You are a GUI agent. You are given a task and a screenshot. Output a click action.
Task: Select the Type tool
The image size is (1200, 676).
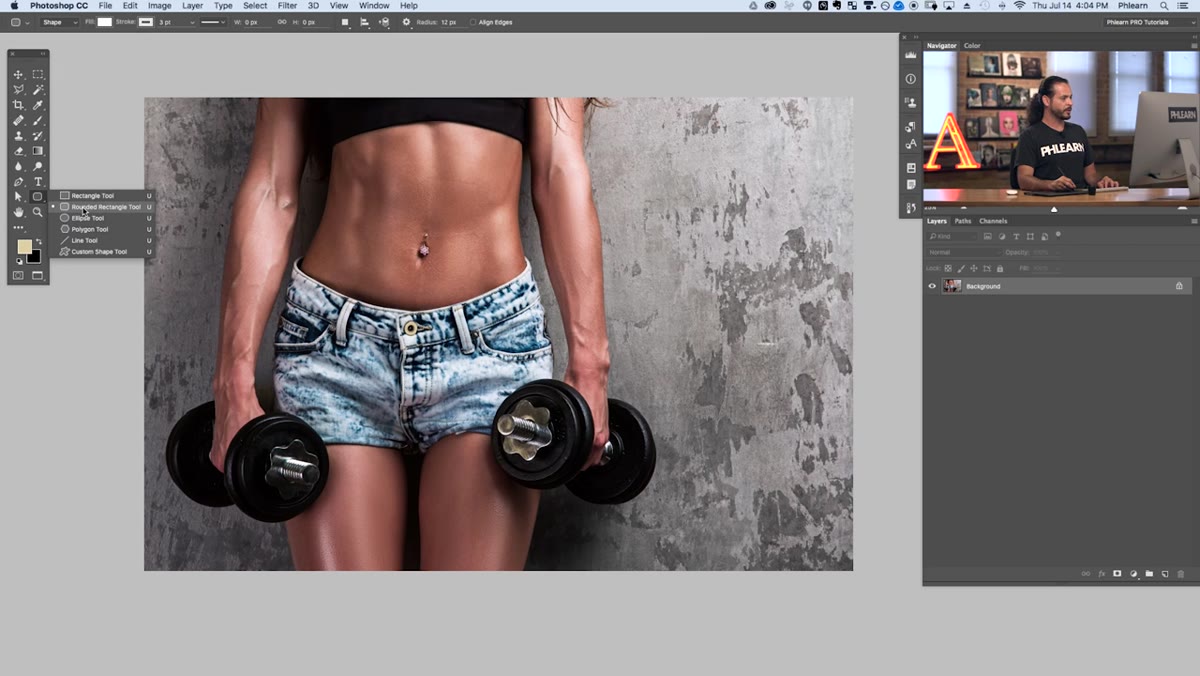38,182
